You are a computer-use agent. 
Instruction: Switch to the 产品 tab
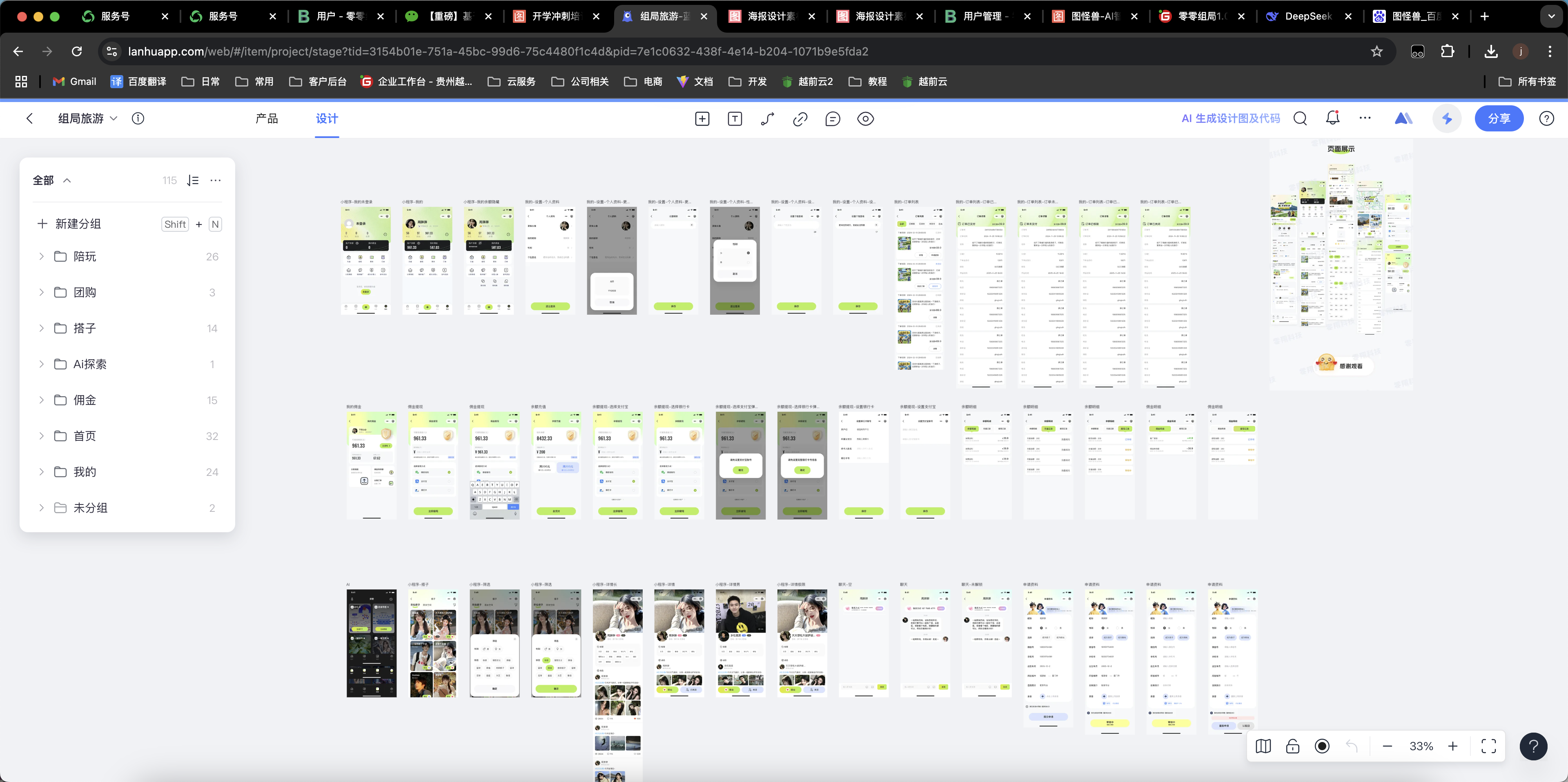(x=267, y=119)
